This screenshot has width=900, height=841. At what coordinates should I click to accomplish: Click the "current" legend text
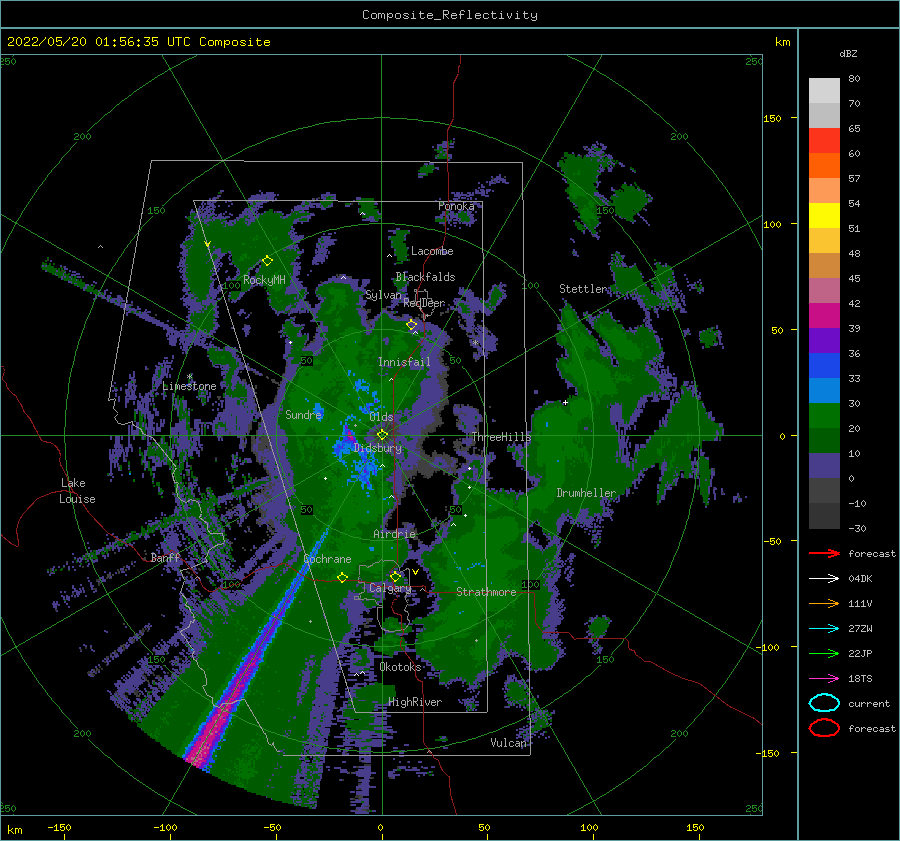tap(869, 704)
